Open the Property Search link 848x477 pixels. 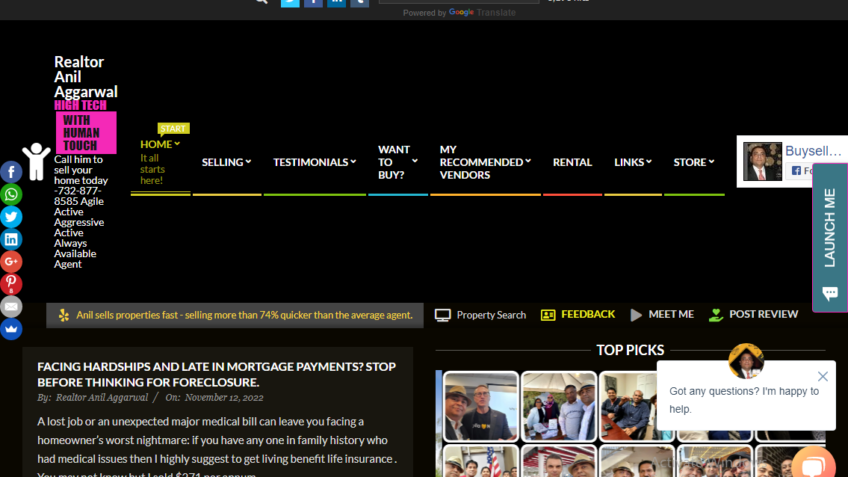pos(481,315)
